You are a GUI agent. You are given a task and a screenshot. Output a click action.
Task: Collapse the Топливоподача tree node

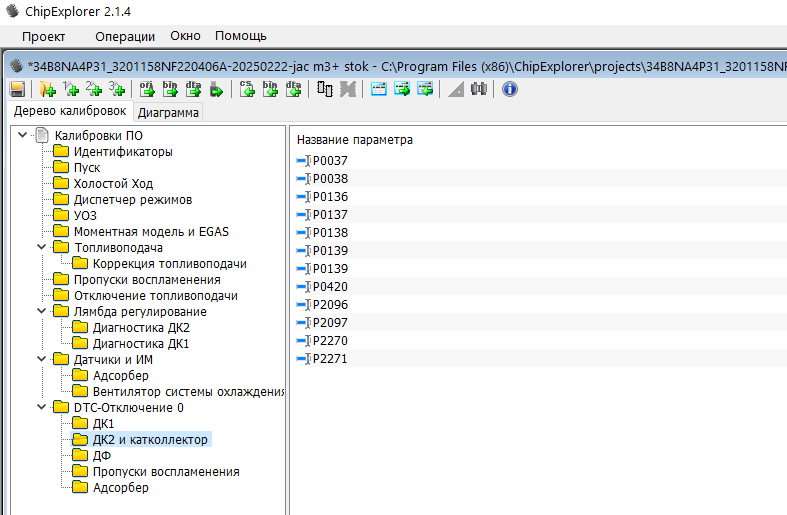pos(41,248)
